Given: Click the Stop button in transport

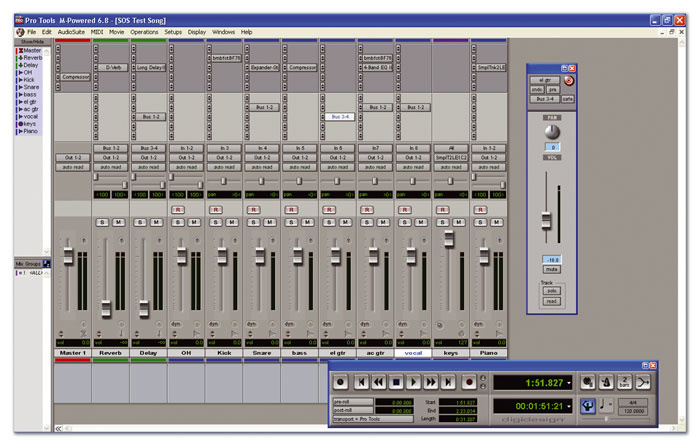Looking at the screenshot, I should pos(396,382).
